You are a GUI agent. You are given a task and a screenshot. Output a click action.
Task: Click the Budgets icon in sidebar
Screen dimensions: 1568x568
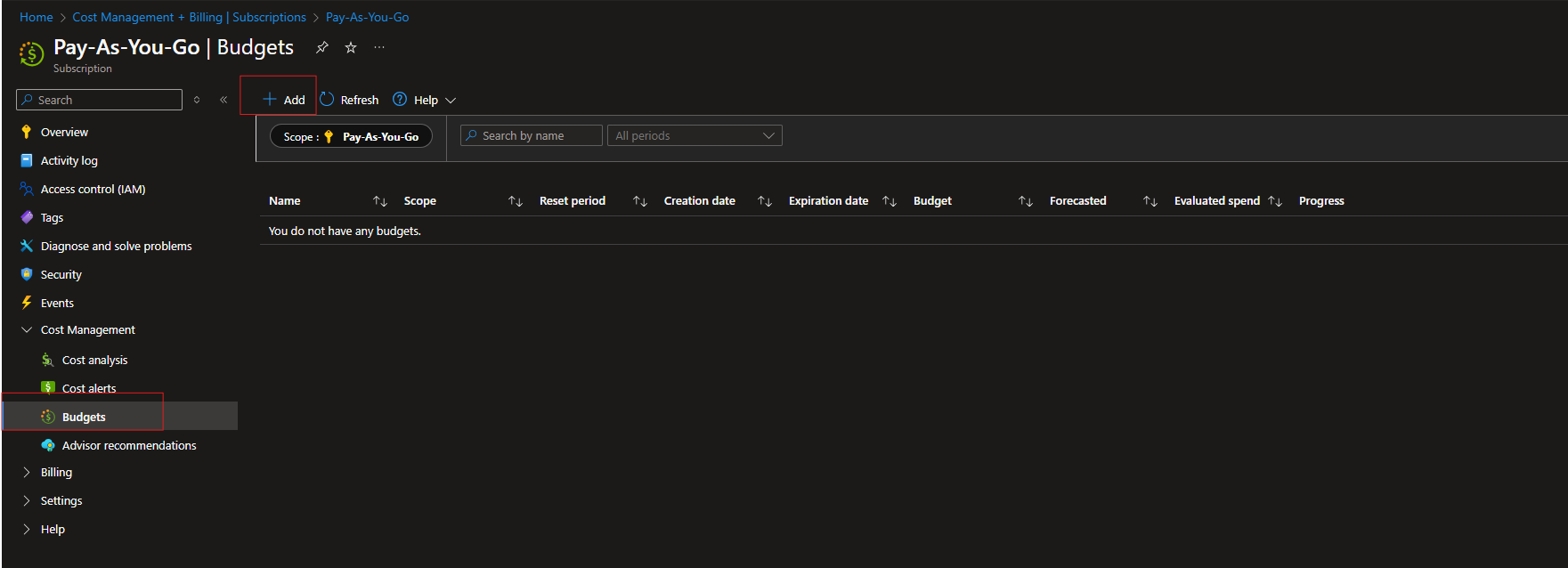[x=48, y=417]
